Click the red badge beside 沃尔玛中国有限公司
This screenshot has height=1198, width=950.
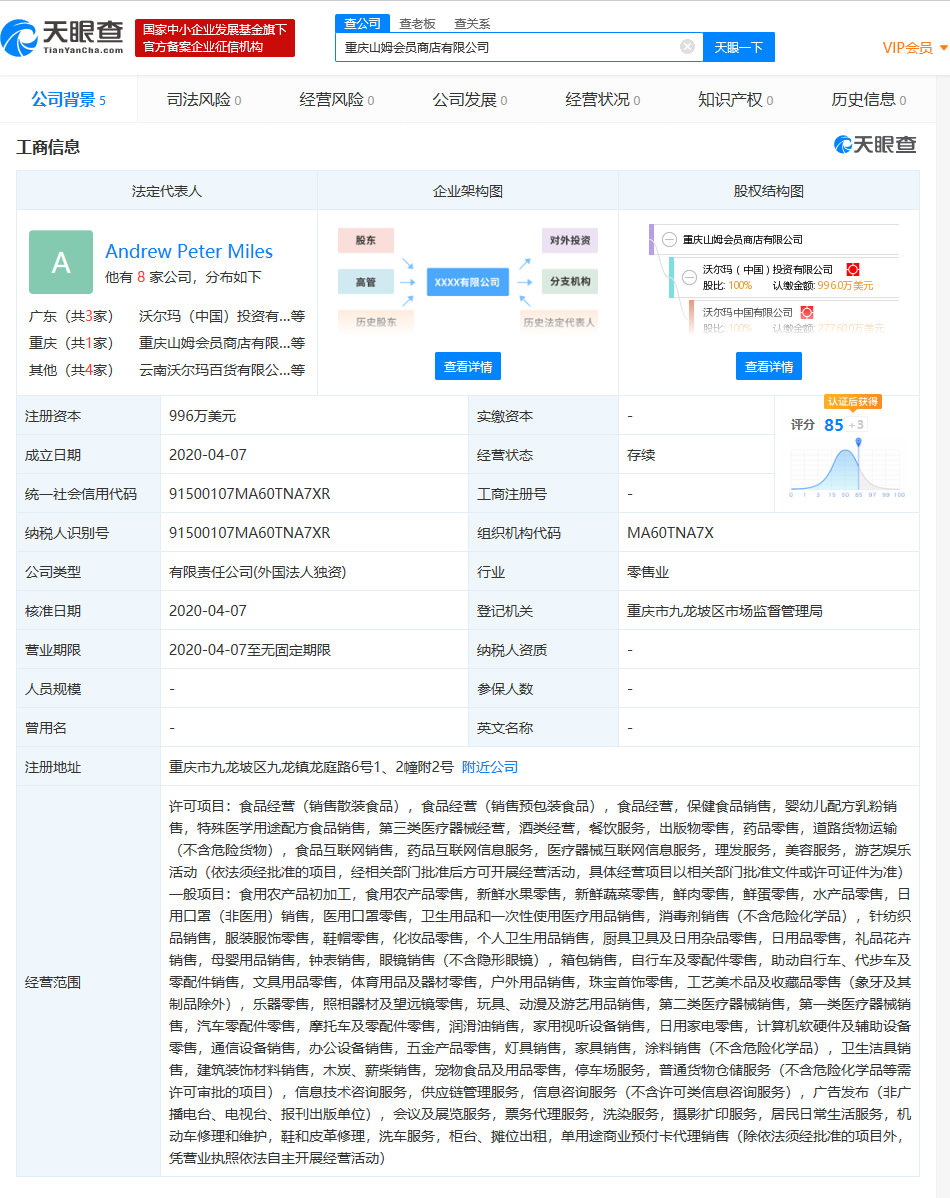(x=807, y=313)
